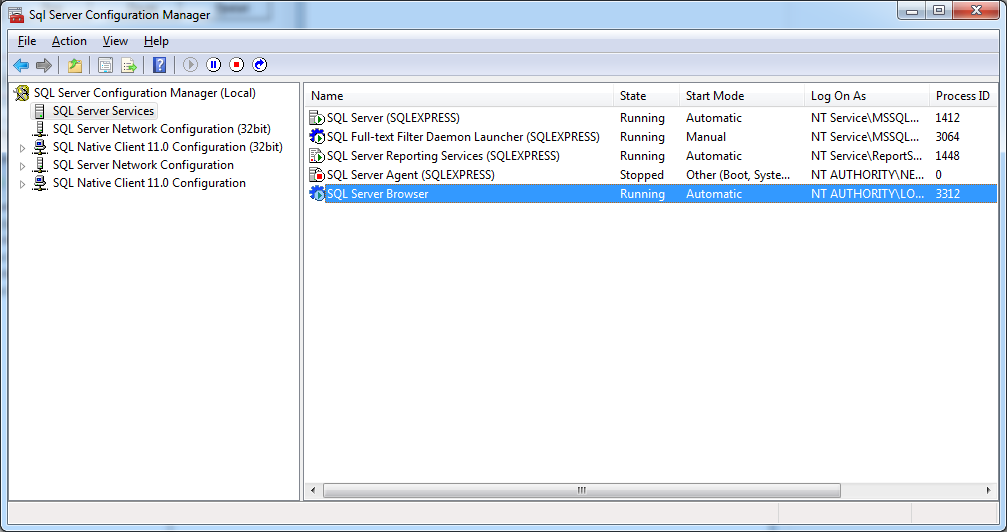Click the SQL Server Browser gear icon
Screen dimensions: 1007x532
317,193
